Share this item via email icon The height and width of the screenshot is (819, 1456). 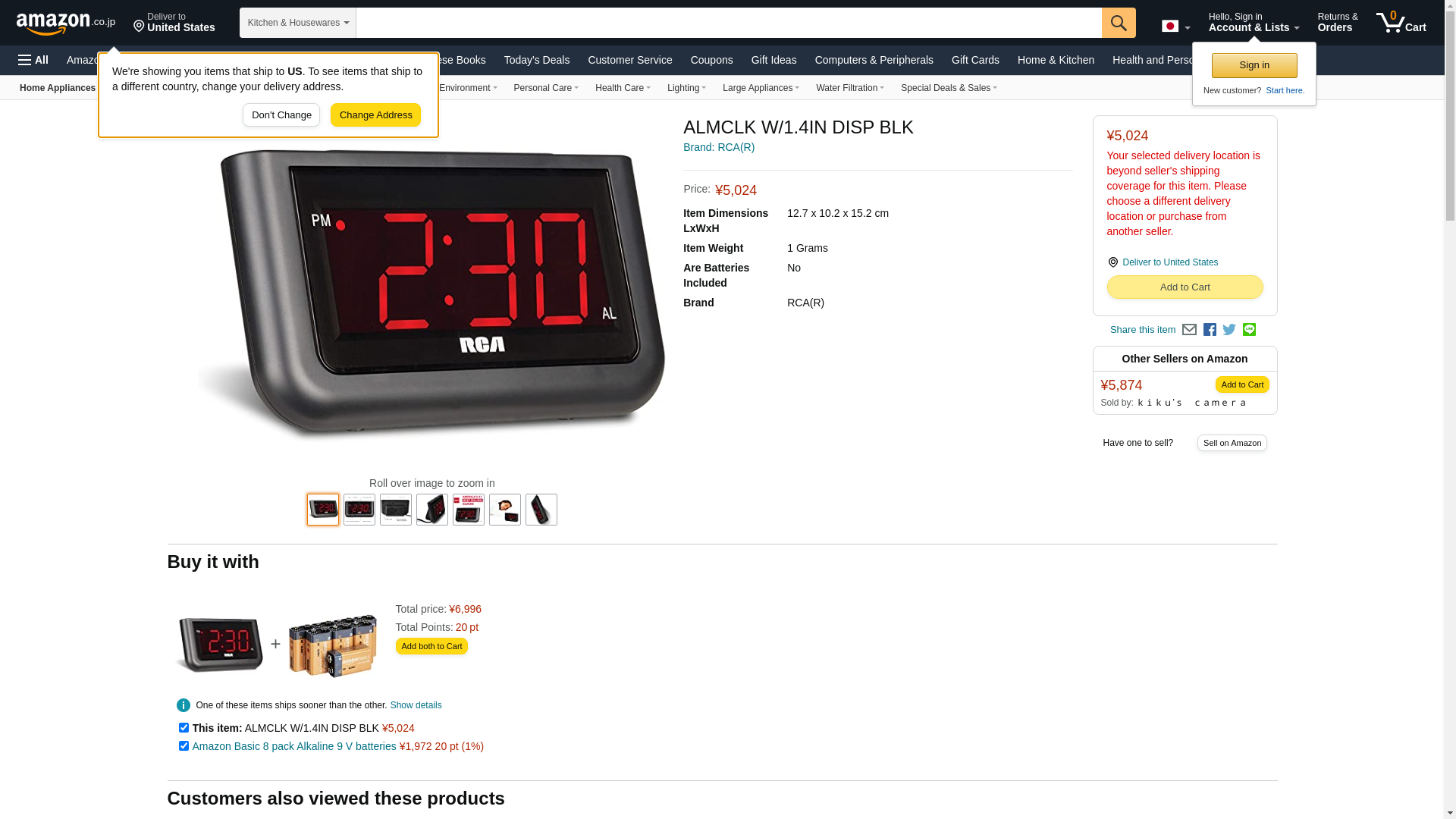pyautogui.click(x=1189, y=330)
